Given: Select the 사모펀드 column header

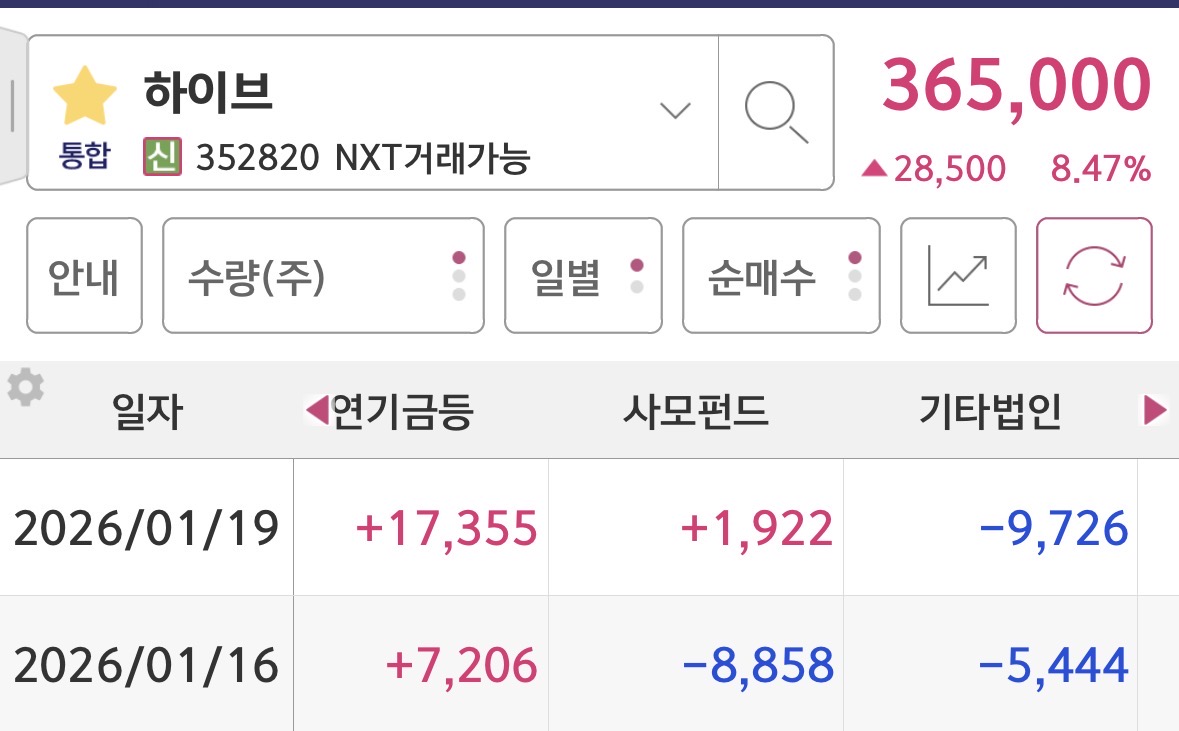Looking at the screenshot, I should (x=695, y=411).
